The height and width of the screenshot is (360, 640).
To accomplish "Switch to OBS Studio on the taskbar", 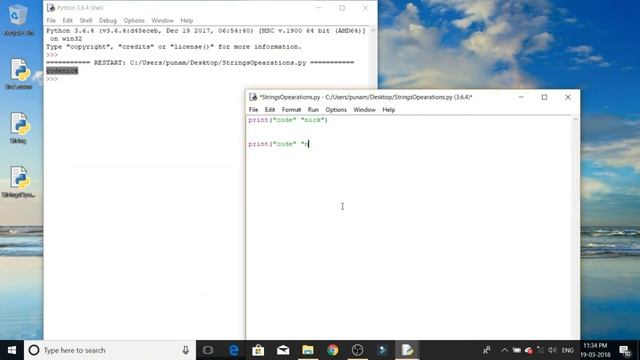I will (x=358, y=350).
